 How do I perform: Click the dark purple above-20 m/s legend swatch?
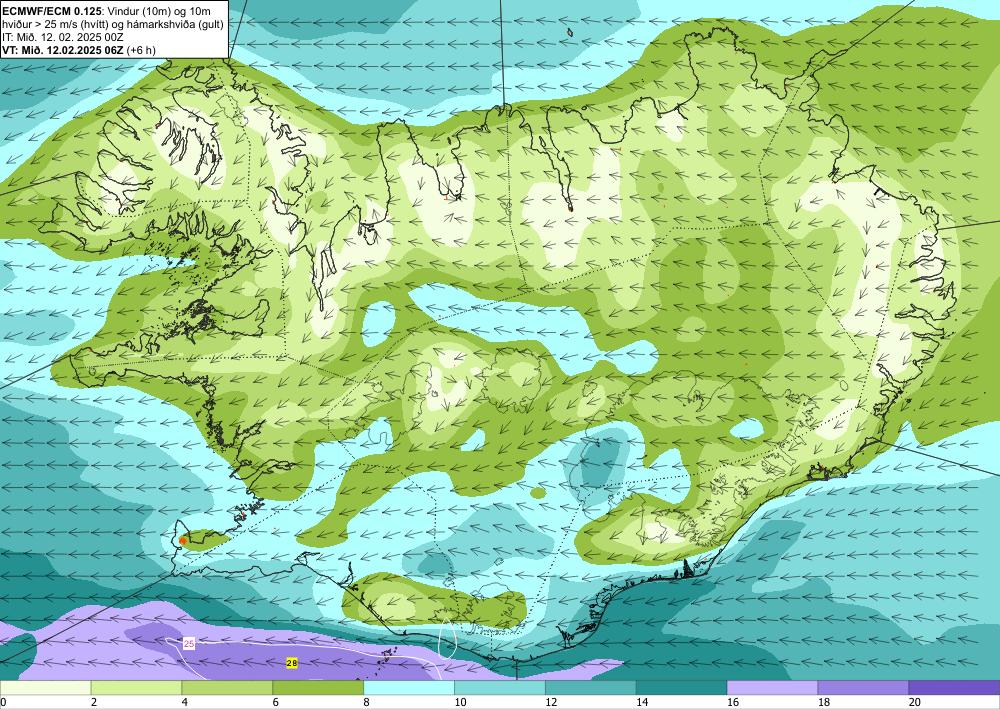pyautogui.click(x=954, y=687)
